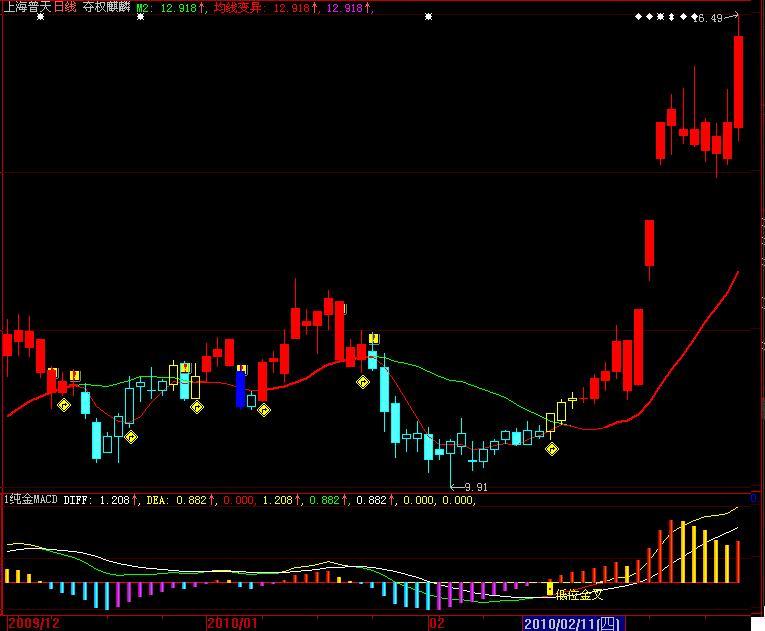Click the white star marker at top center
The width and height of the screenshot is (765, 631).
coord(429,17)
